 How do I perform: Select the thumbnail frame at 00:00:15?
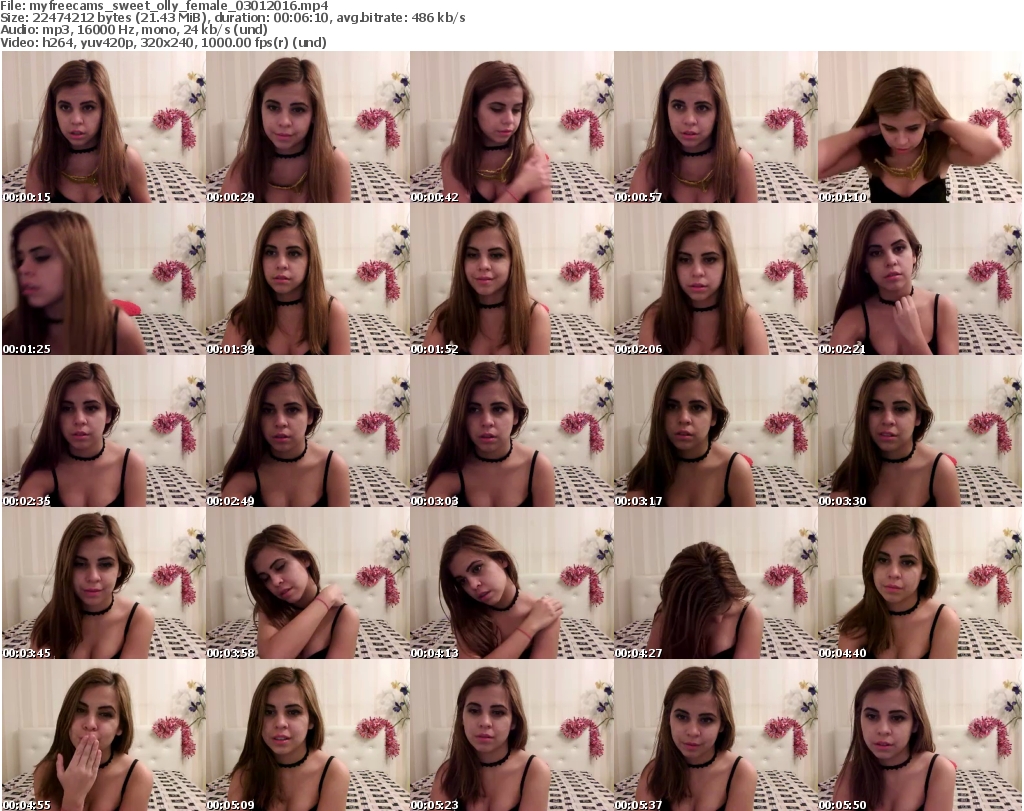tap(104, 127)
